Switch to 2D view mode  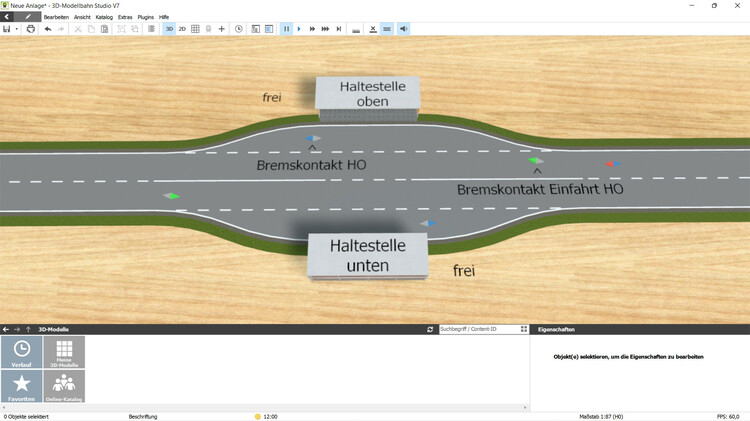point(182,29)
